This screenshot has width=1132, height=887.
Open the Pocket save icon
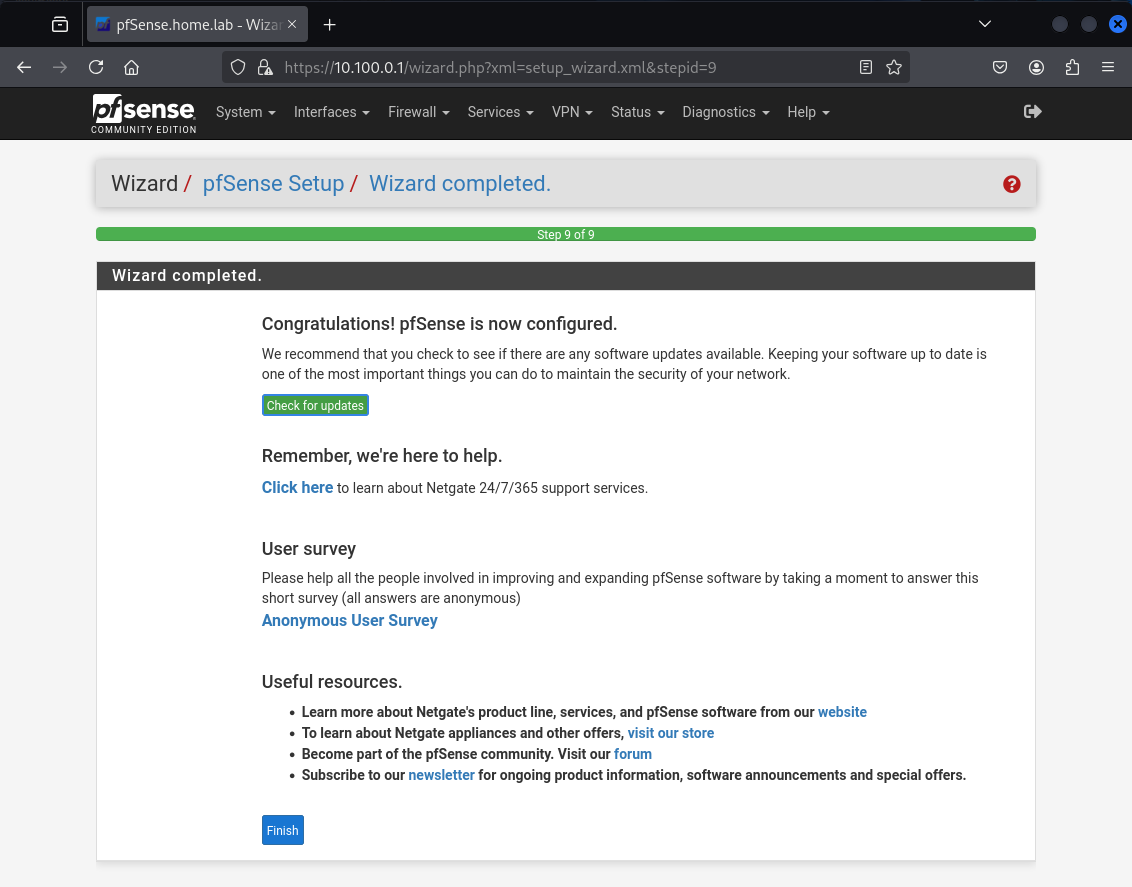coord(1000,67)
